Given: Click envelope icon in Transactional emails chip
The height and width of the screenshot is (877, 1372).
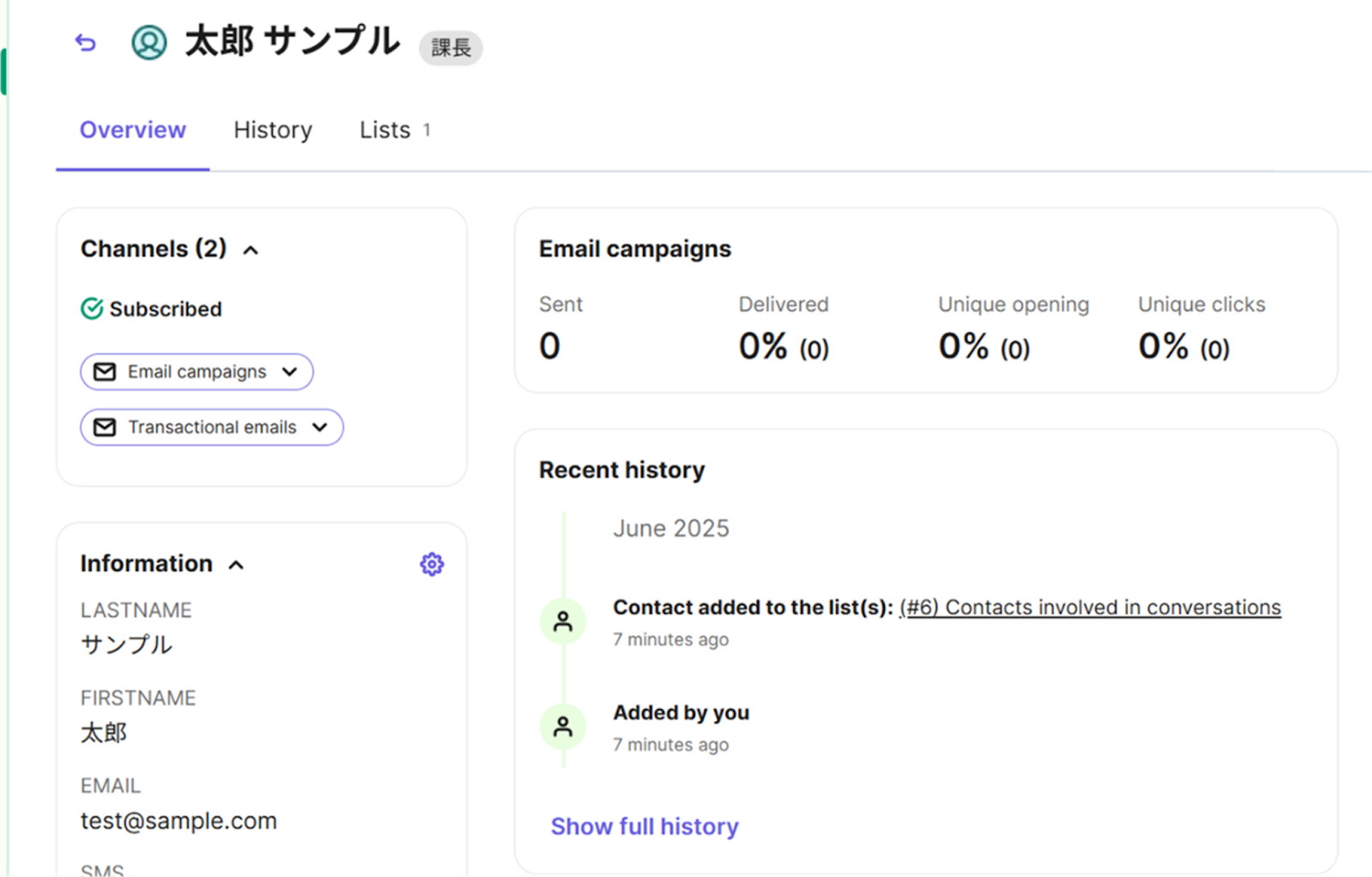Looking at the screenshot, I should pyautogui.click(x=105, y=427).
